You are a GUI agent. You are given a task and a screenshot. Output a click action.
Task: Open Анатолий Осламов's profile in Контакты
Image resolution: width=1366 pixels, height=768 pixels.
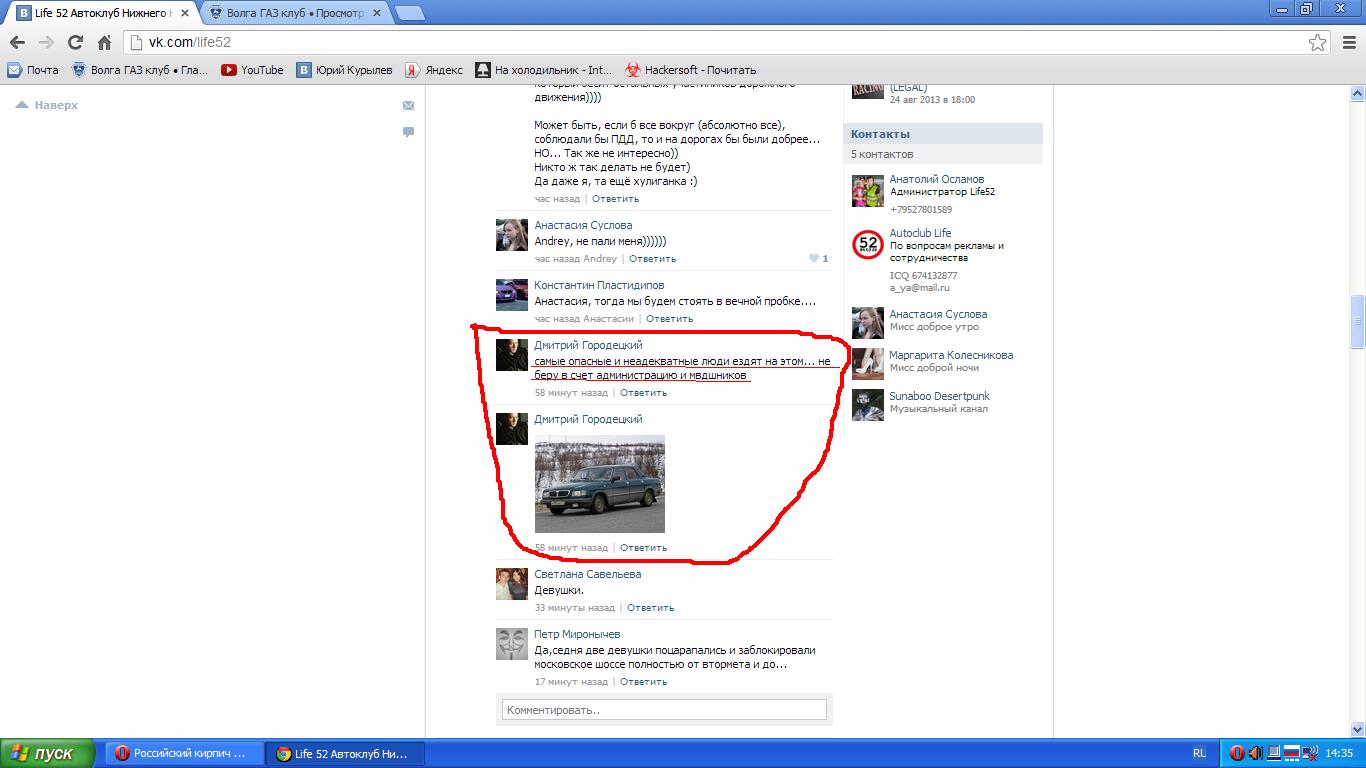[x=936, y=179]
